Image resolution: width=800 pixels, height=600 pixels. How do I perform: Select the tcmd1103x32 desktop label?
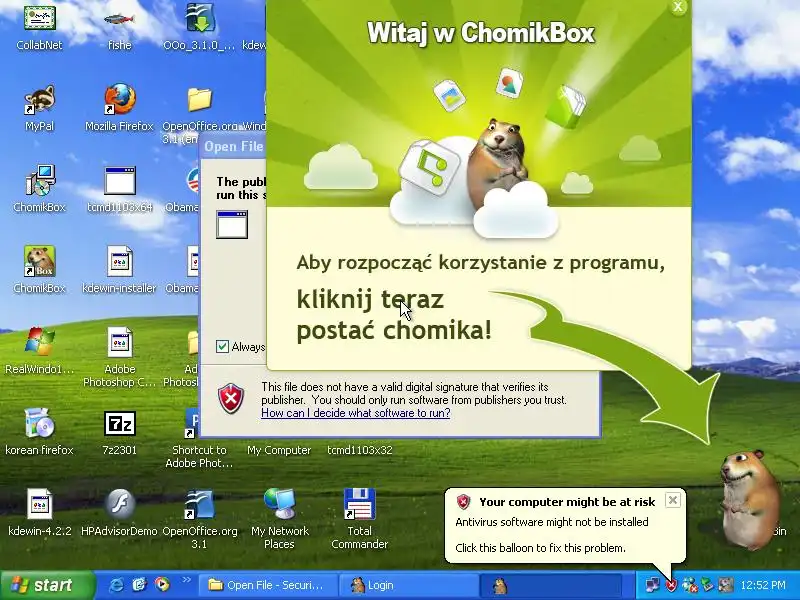coord(360,450)
